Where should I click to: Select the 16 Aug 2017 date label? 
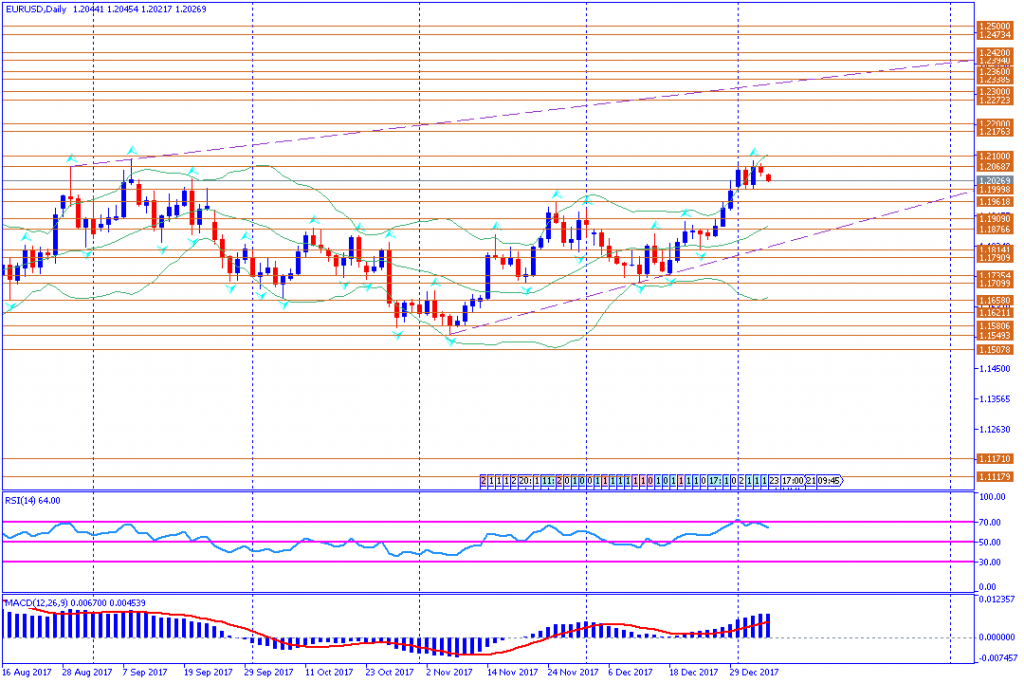point(27,673)
